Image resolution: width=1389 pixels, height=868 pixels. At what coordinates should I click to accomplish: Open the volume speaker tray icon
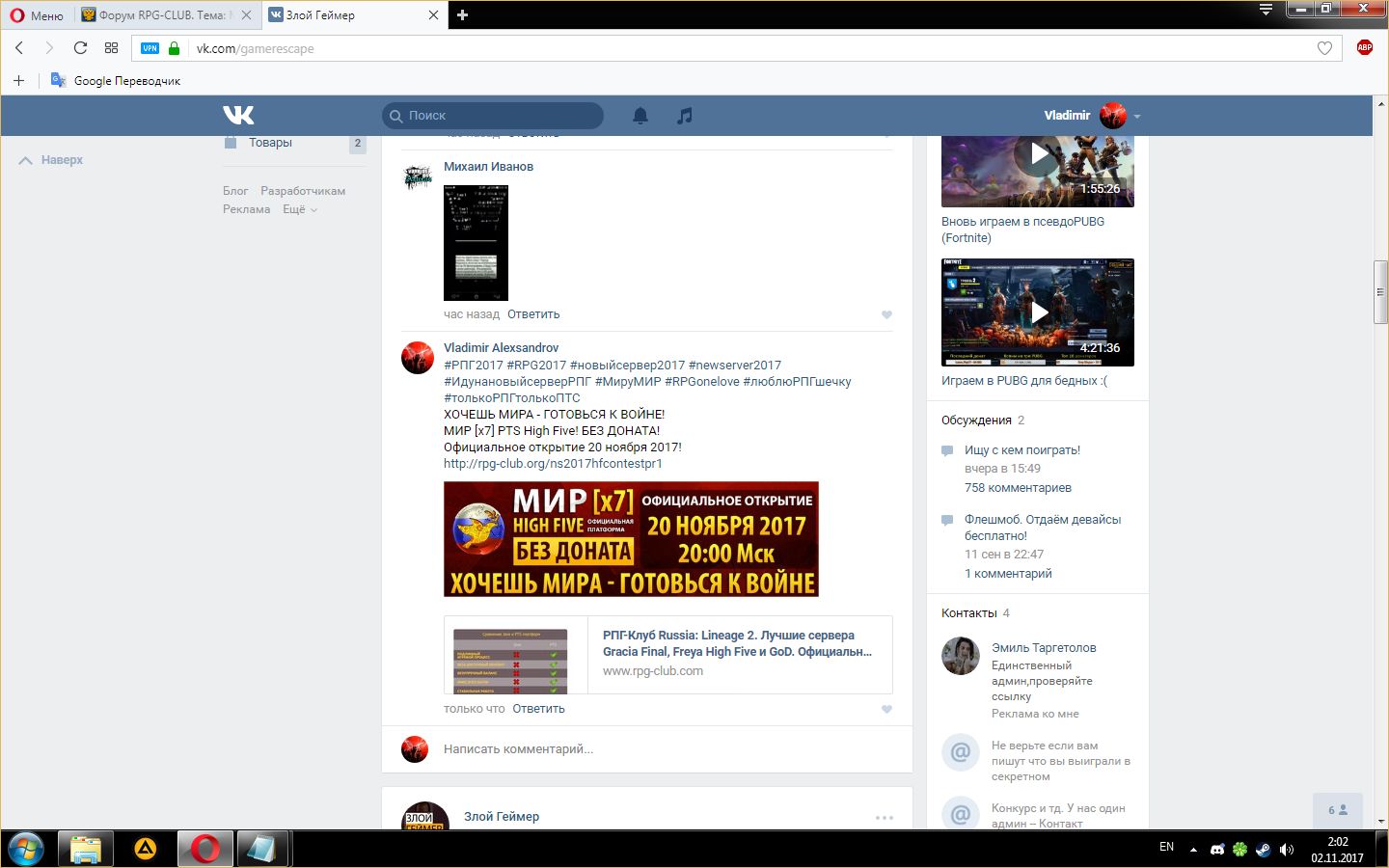point(1286,850)
